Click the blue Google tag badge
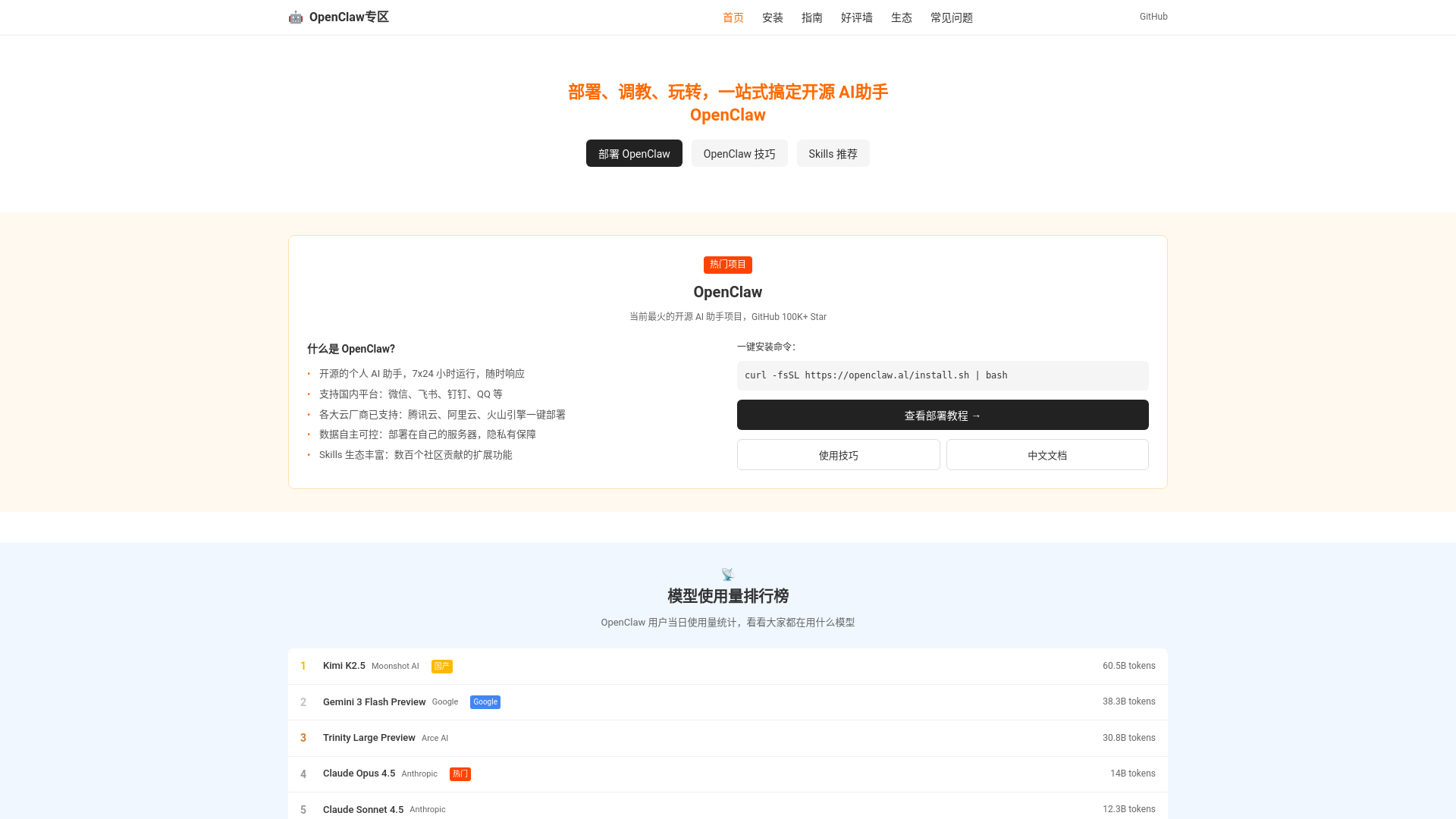 click(485, 702)
